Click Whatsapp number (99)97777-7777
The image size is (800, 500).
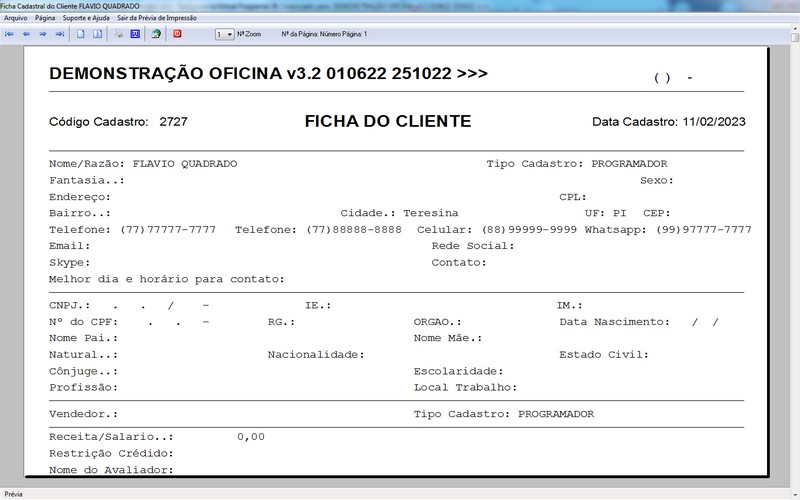pos(704,230)
